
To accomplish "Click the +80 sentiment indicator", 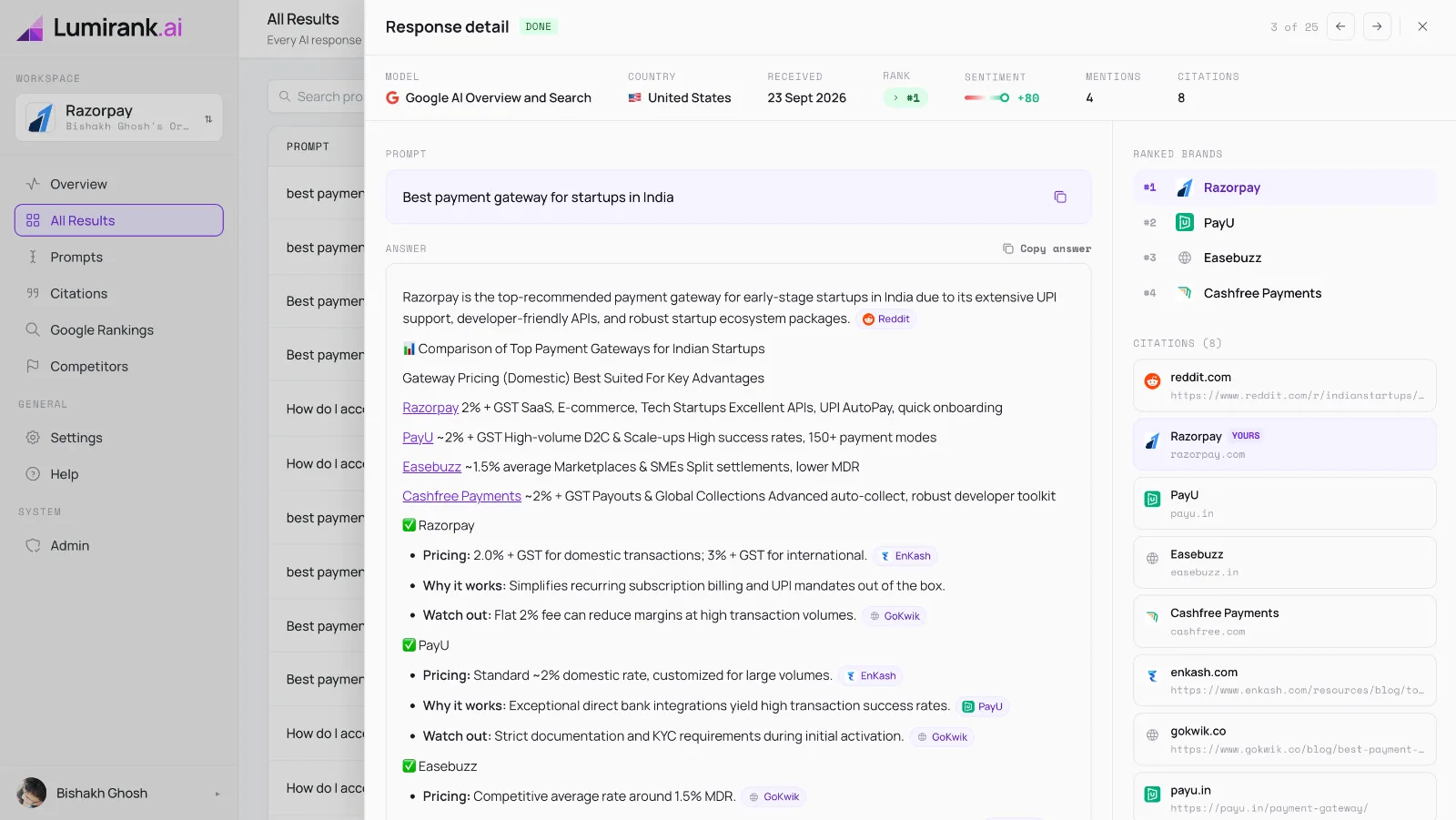I will (1002, 98).
